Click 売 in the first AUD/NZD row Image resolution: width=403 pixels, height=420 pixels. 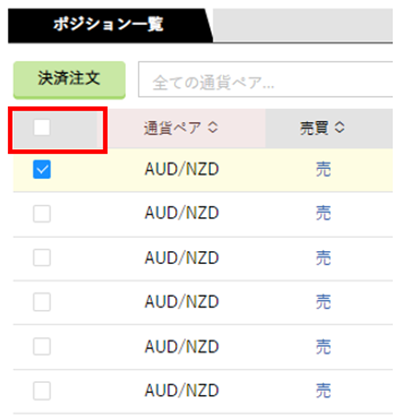click(323, 169)
